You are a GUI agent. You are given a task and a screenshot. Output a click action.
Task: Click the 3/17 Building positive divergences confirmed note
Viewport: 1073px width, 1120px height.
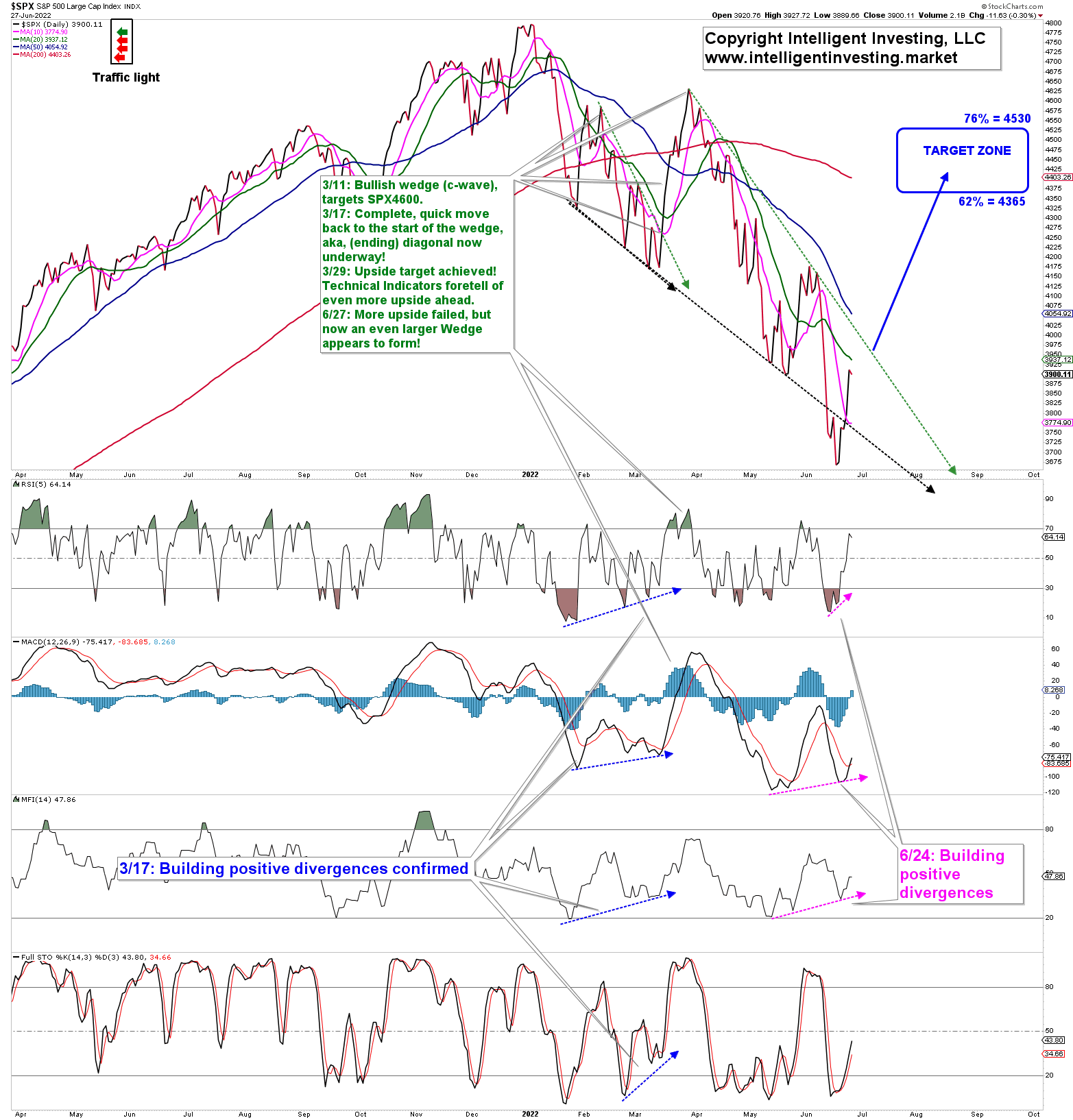point(293,868)
